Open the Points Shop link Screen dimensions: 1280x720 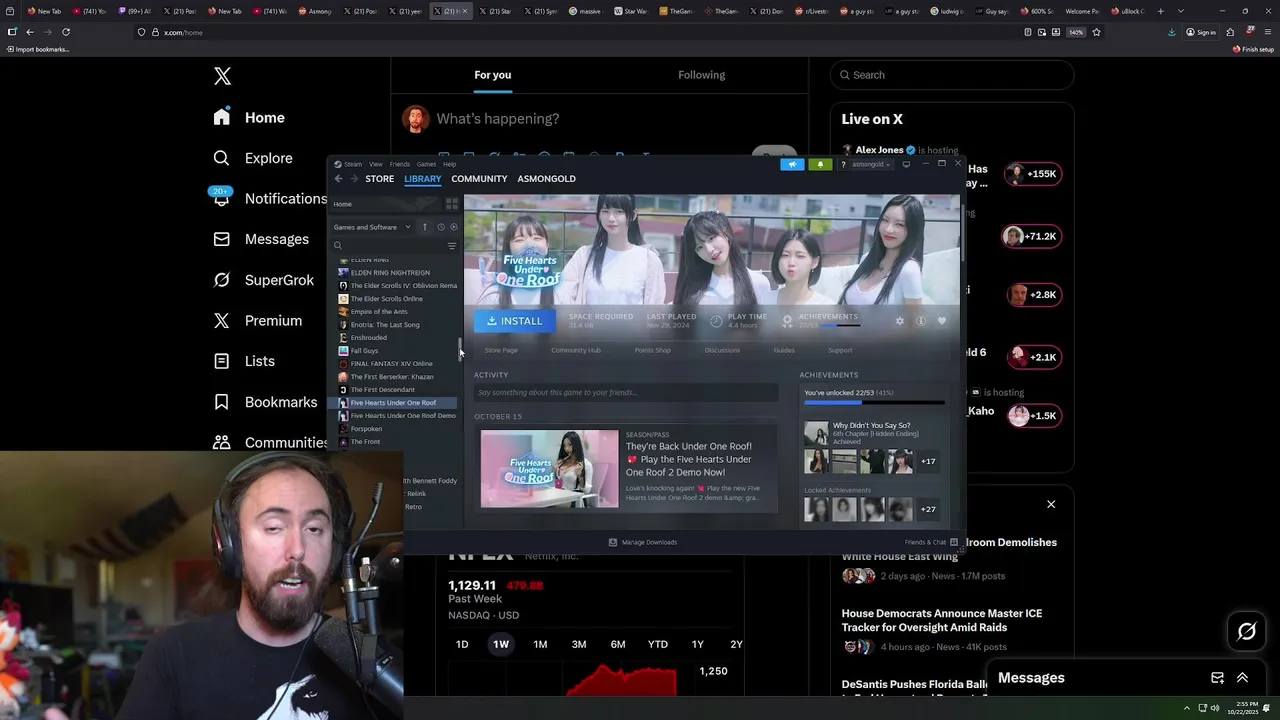pos(652,350)
